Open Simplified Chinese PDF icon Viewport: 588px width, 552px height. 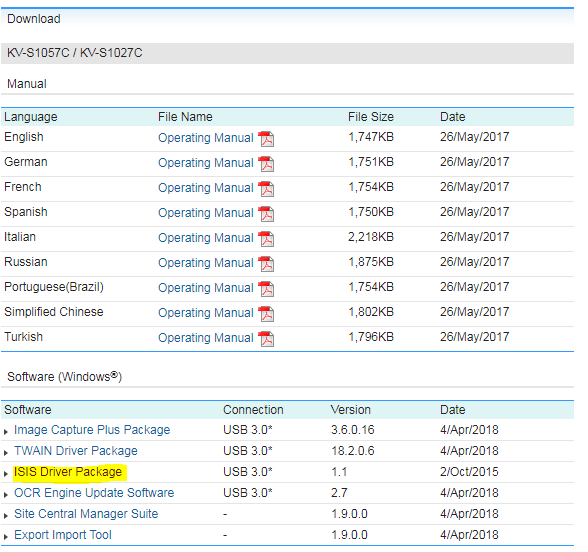coord(266,314)
